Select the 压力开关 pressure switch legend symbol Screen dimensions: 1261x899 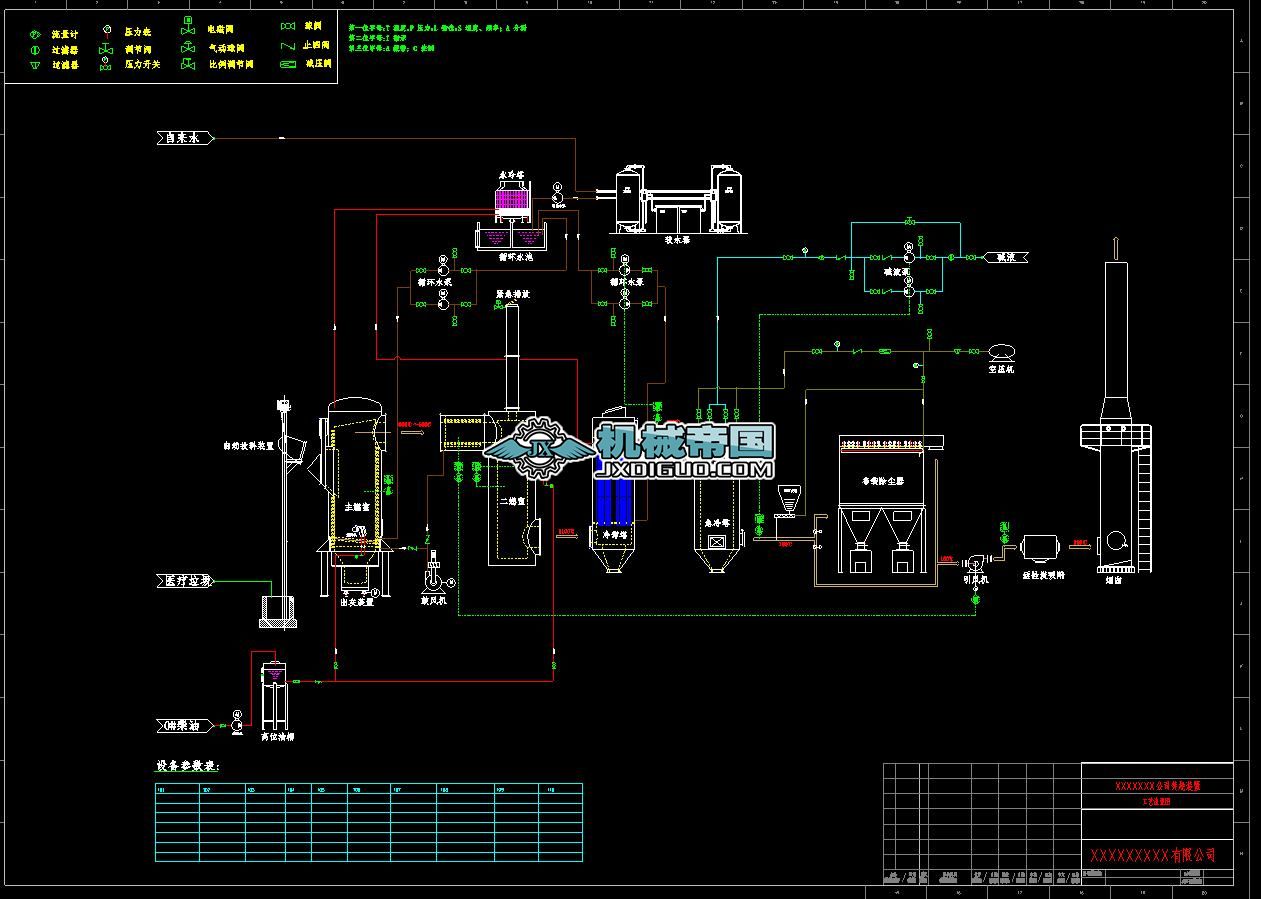tap(106, 64)
